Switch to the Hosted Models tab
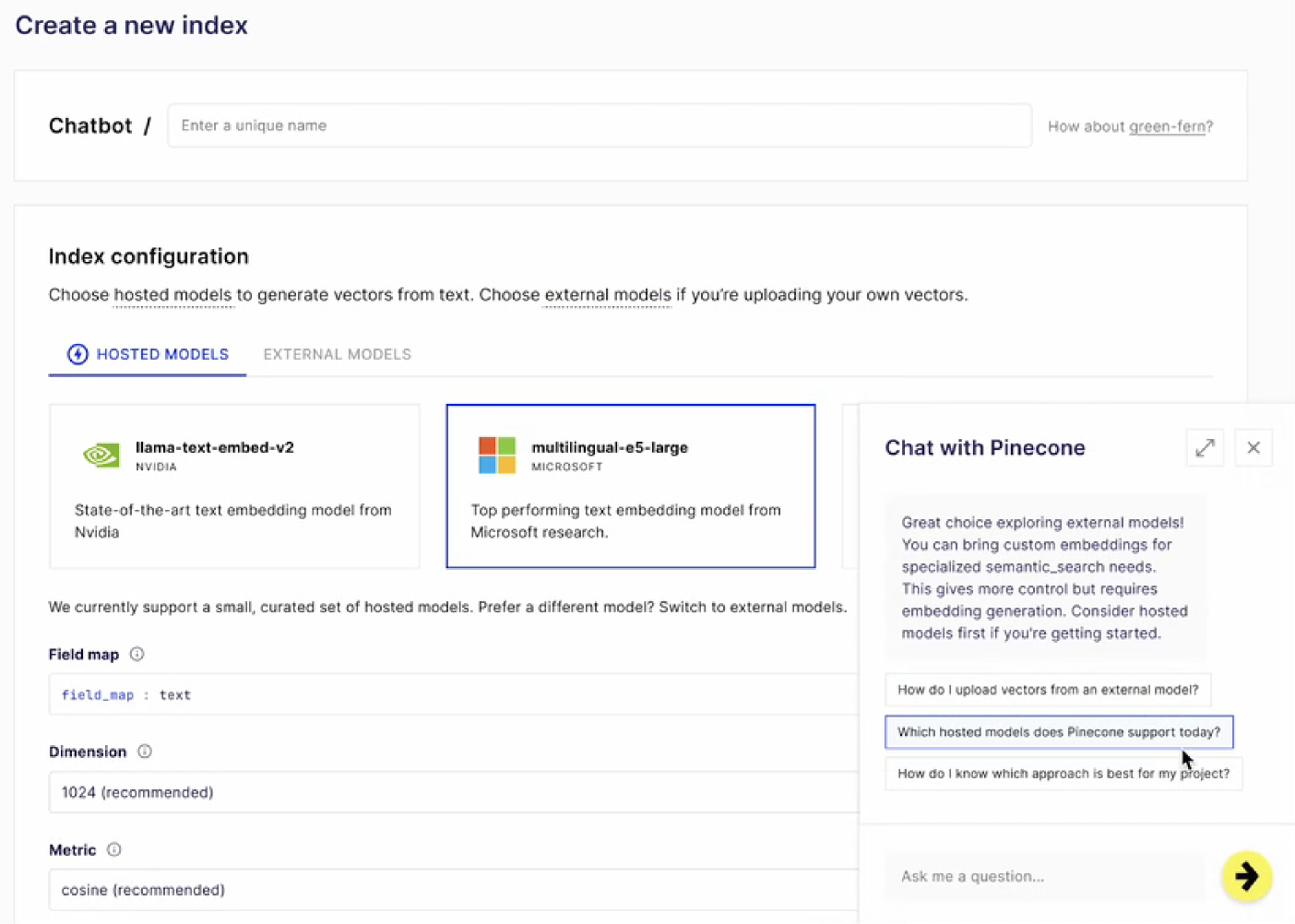Viewport: 1295px width, 924px height. click(148, 354)
